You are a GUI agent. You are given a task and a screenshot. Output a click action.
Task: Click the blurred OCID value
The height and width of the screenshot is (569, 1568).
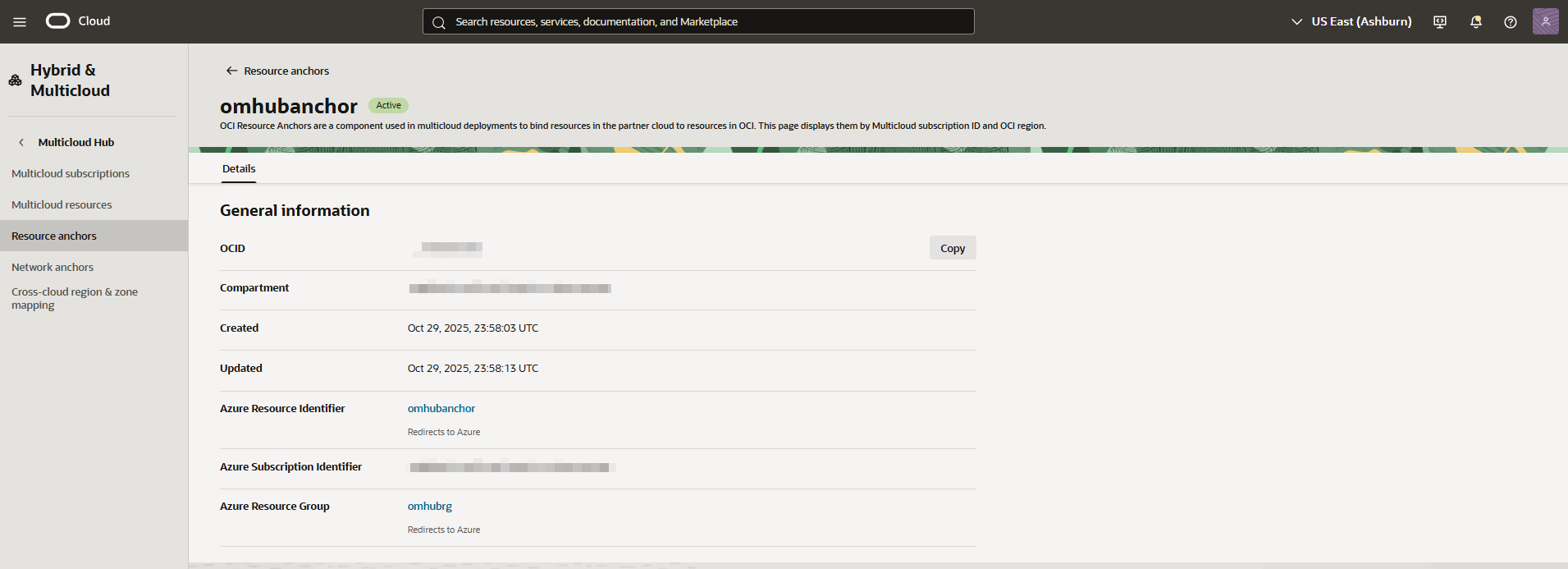(x=448, y=248)
